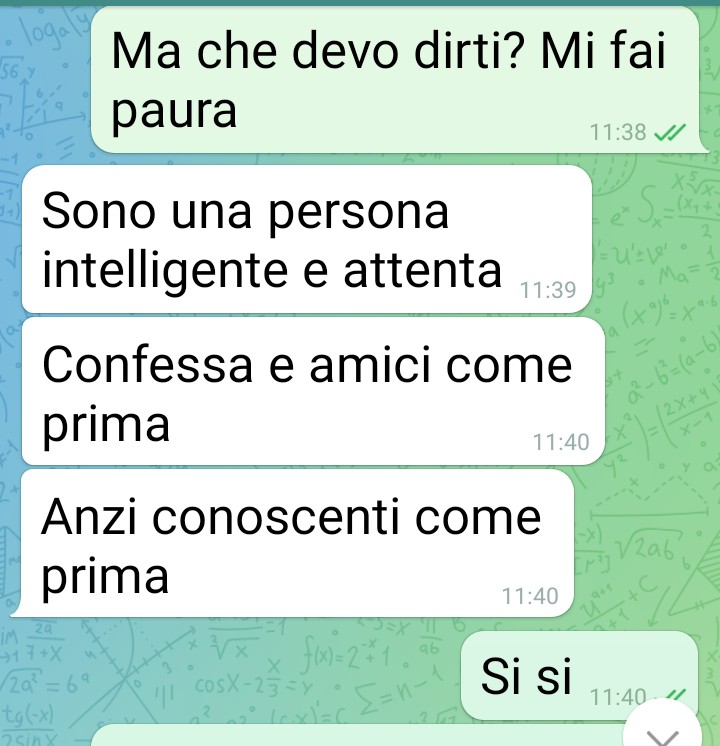Click 11:40 timestamp on "Anzi conoscenti" message
The height and width of the screenshot is (746, 720).
click(530, 596)
